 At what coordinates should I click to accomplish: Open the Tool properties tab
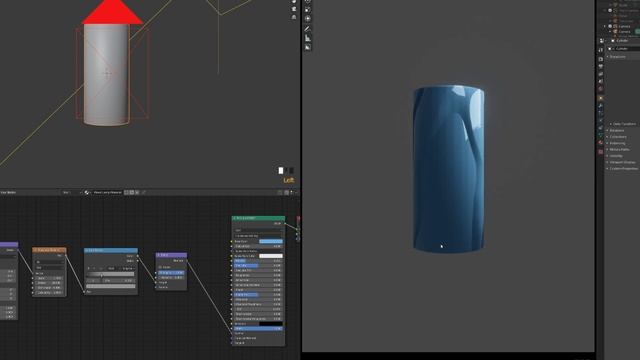pos(601,49)
